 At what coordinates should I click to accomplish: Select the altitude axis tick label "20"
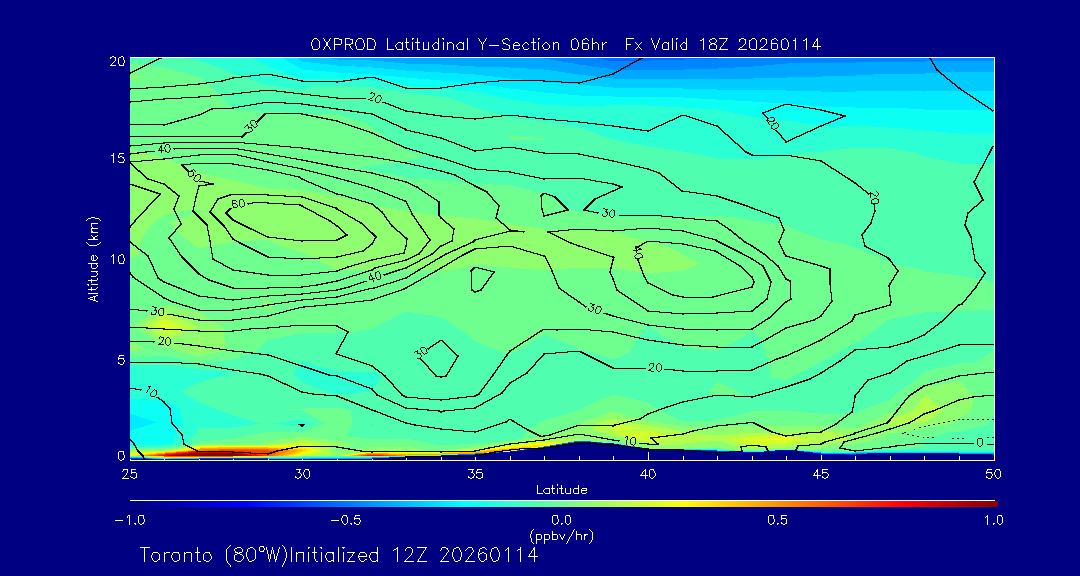(117, 60)
